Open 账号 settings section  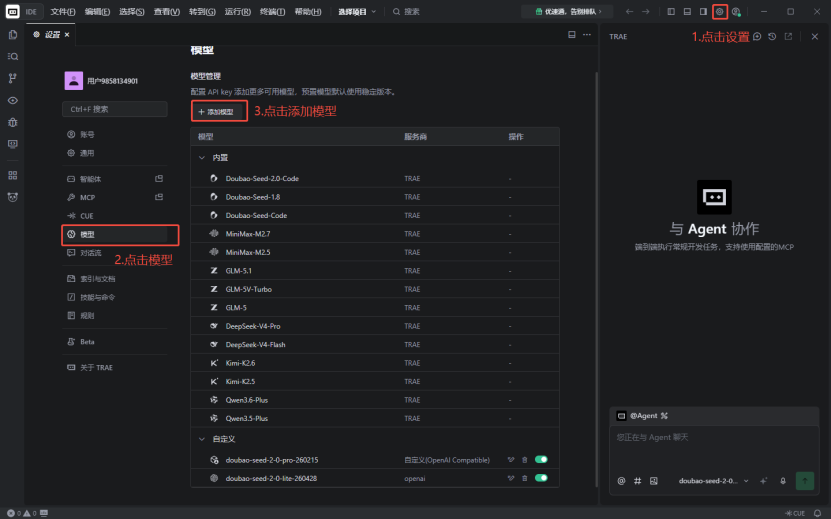coord(114,135)
